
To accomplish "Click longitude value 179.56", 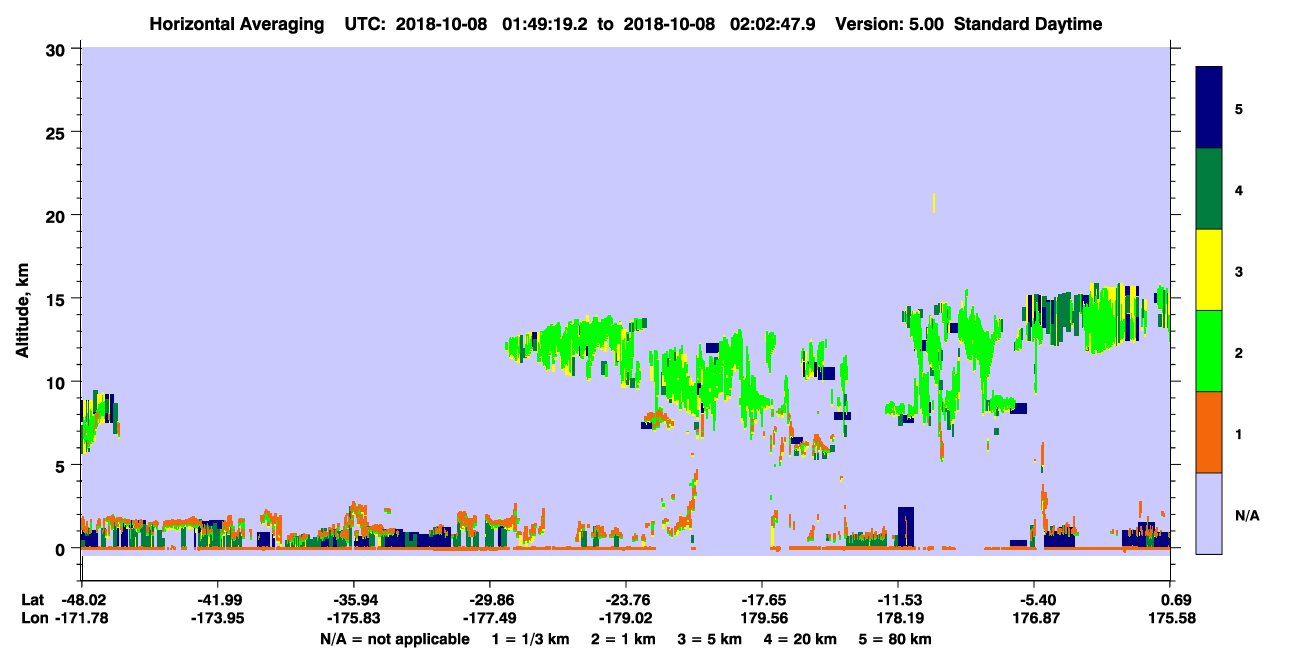I will click(762, 618).
